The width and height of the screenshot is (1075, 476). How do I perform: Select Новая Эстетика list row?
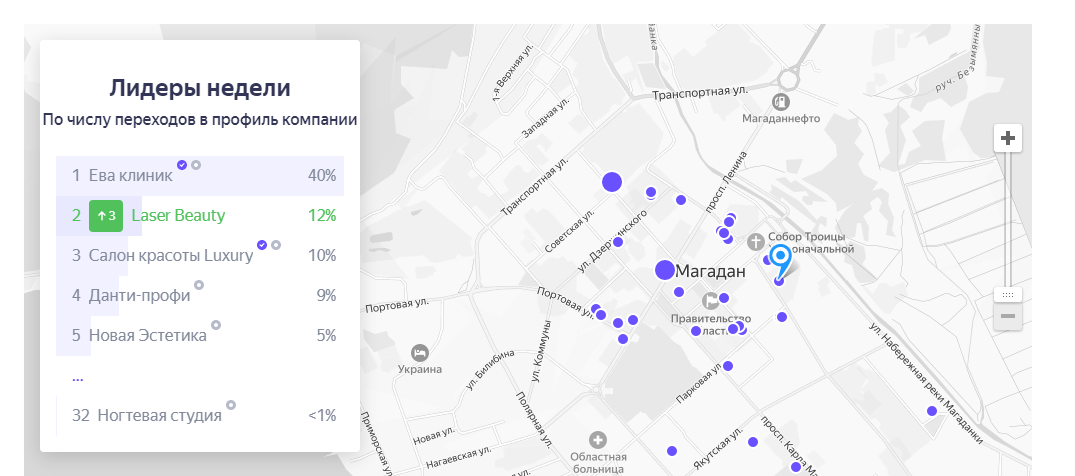147,335
